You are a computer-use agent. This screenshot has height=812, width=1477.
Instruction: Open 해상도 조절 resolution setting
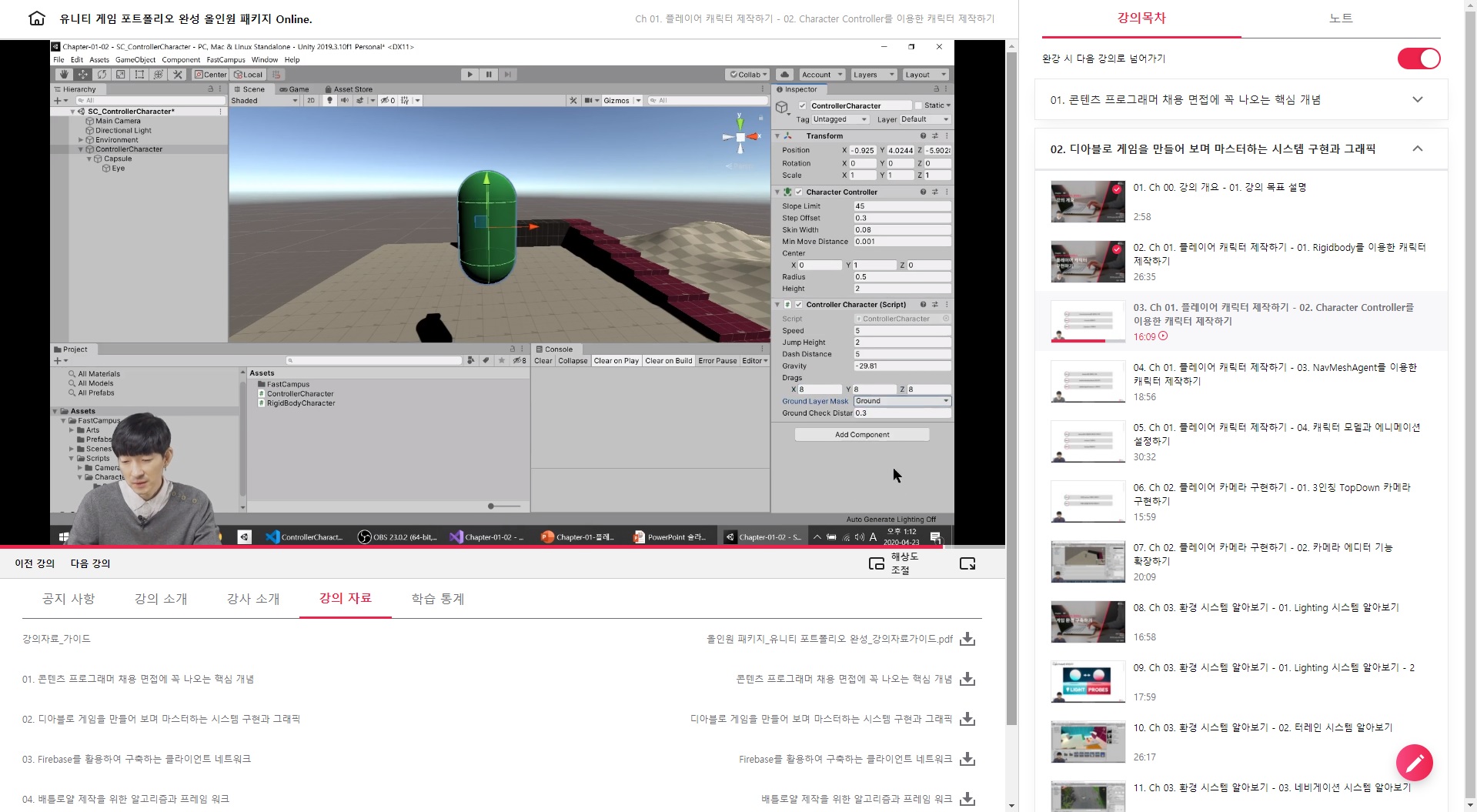[904, 563]
